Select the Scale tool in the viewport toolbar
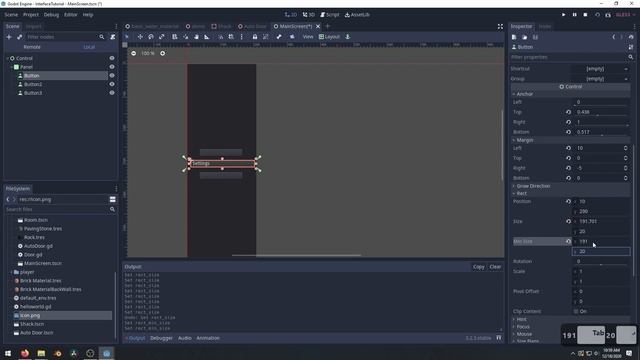 tap(162, 37)
